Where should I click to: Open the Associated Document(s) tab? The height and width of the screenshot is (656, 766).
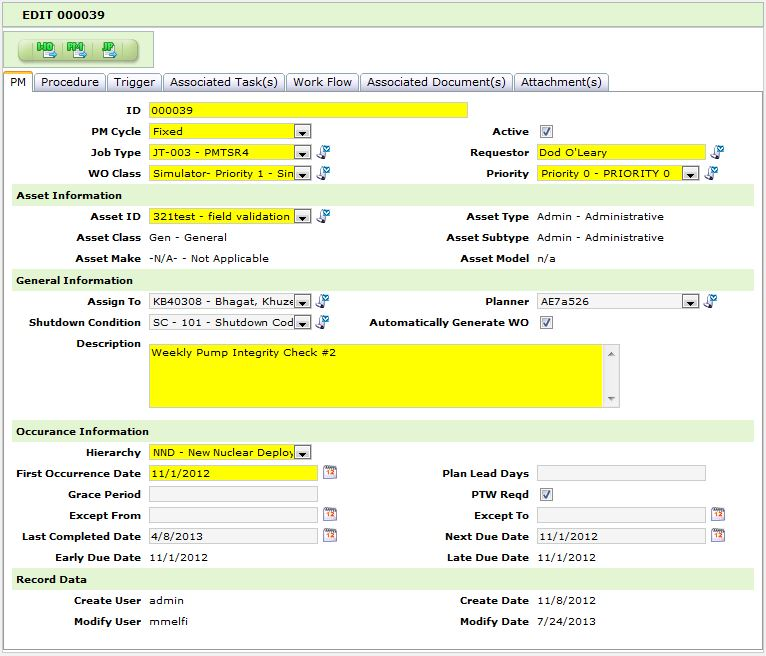point(436,82)
